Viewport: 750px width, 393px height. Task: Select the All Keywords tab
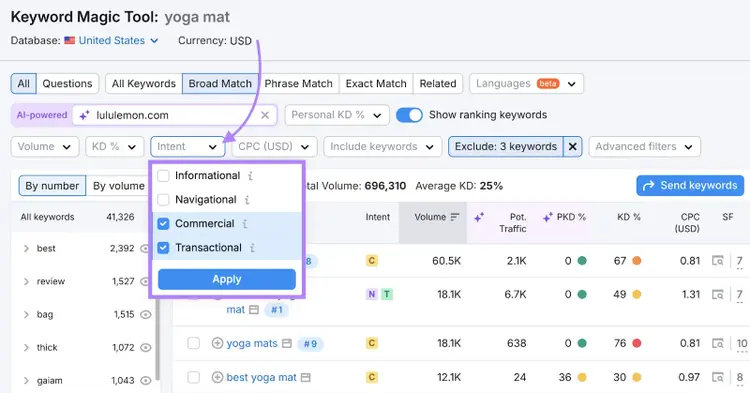pyautogui.click(x=144, y=84)
